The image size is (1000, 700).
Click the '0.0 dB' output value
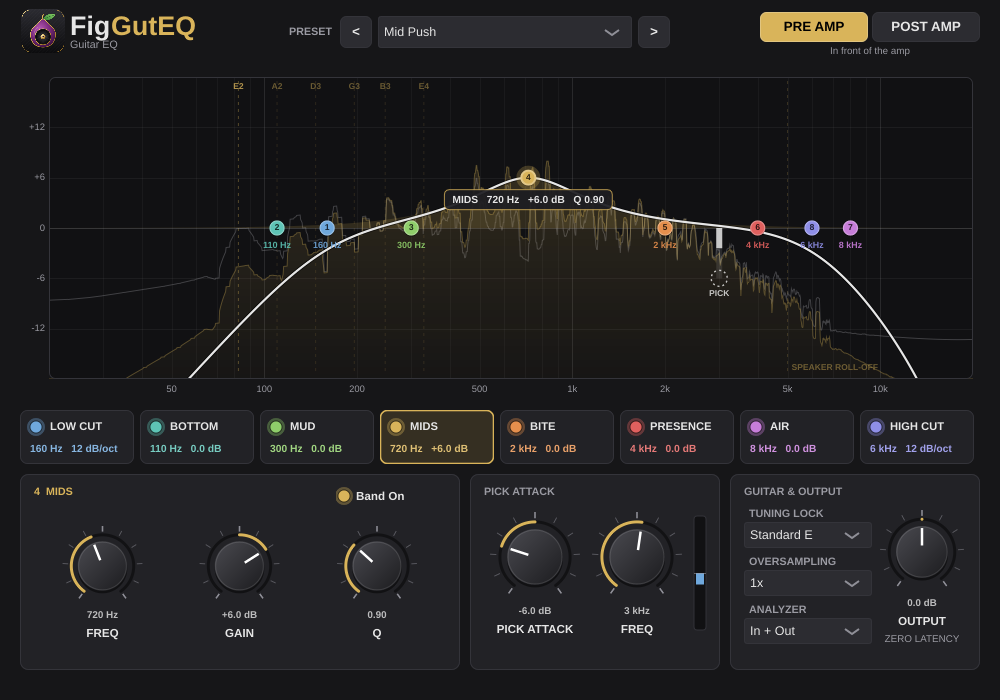point(922,602)
